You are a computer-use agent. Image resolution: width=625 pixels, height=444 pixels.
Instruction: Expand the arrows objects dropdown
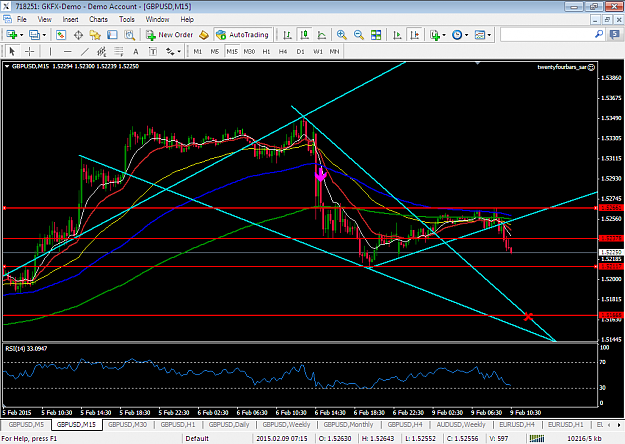point(179,51)
